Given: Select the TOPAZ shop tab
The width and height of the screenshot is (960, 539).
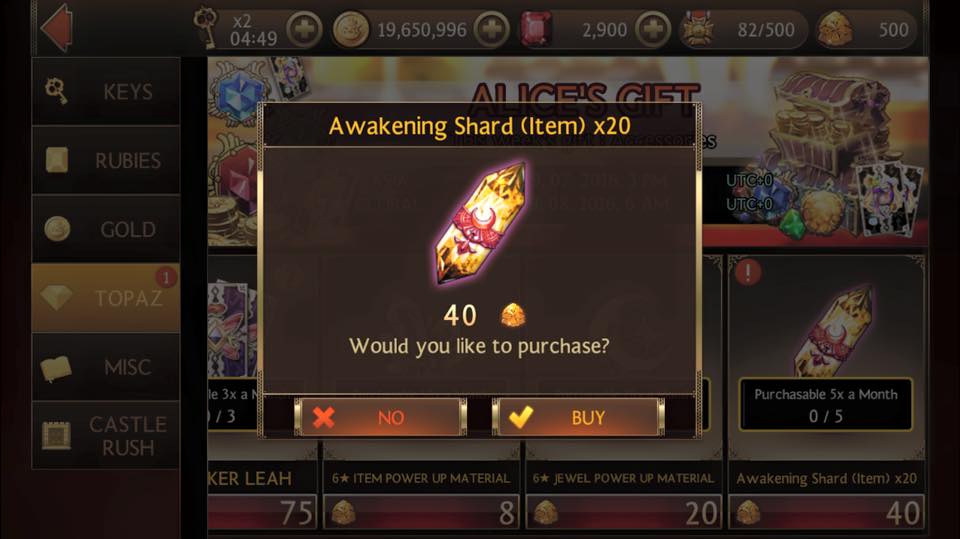Looking at the screenshot, I should click(x=106, y=298).
